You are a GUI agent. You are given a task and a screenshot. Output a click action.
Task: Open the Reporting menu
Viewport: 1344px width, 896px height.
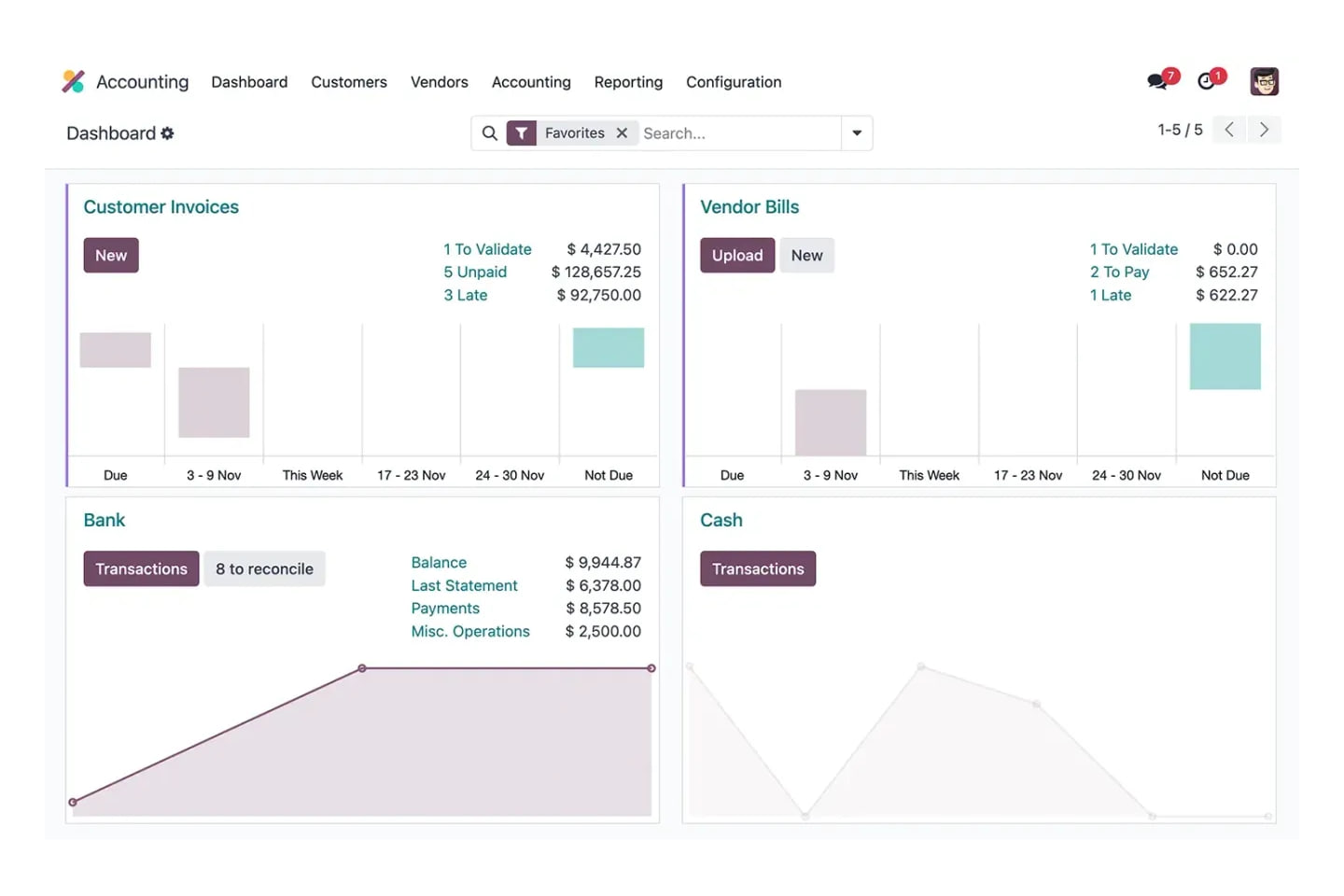(x=628, y=82)
